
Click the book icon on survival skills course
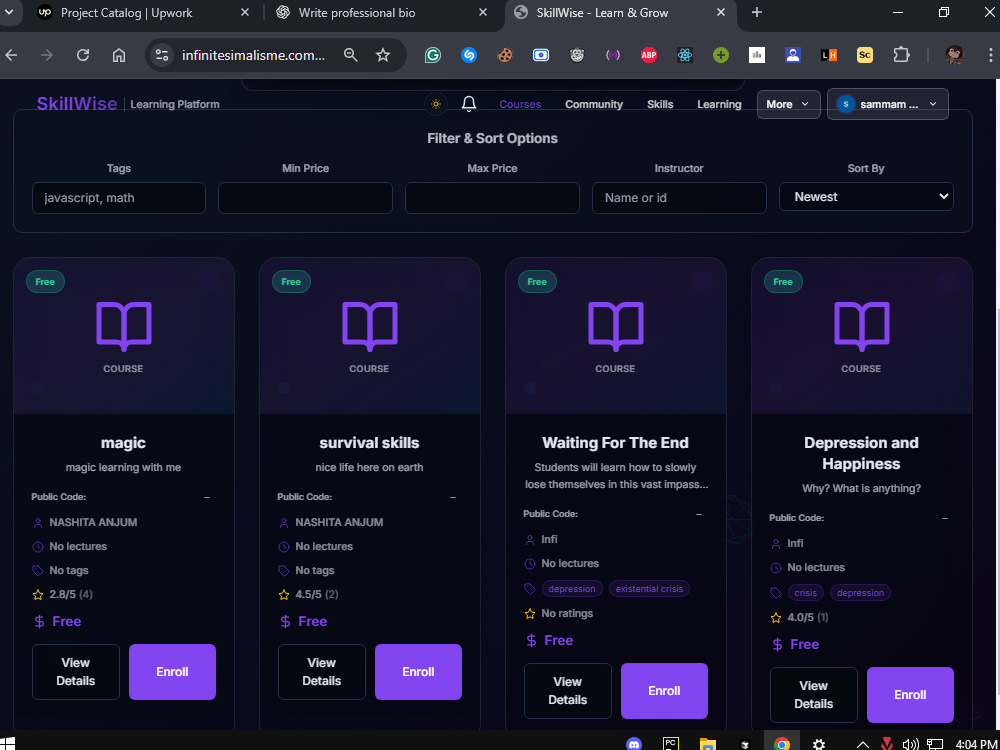coord(370,327)
